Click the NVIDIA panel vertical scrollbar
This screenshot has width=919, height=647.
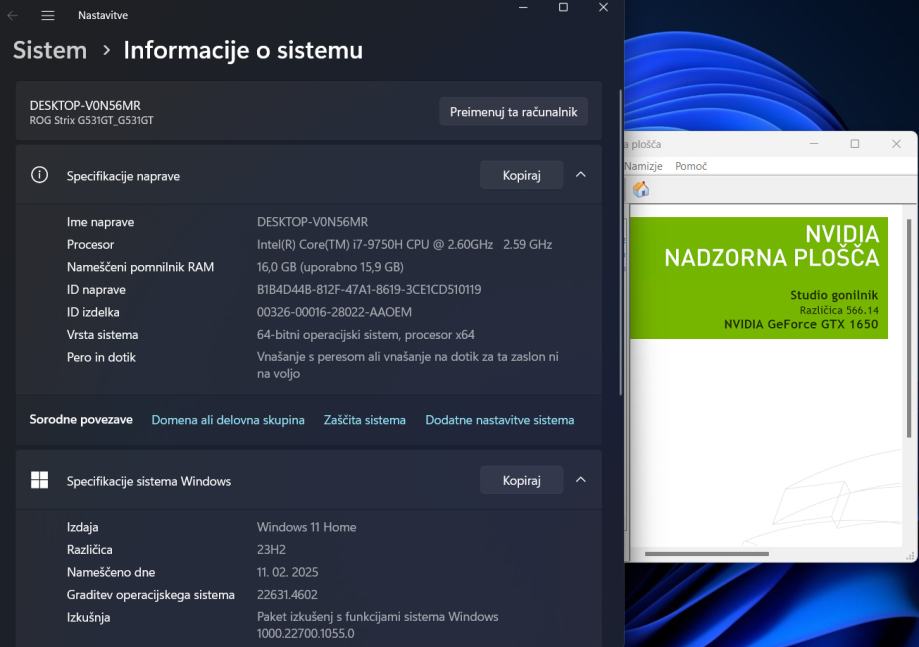(909, 328)
